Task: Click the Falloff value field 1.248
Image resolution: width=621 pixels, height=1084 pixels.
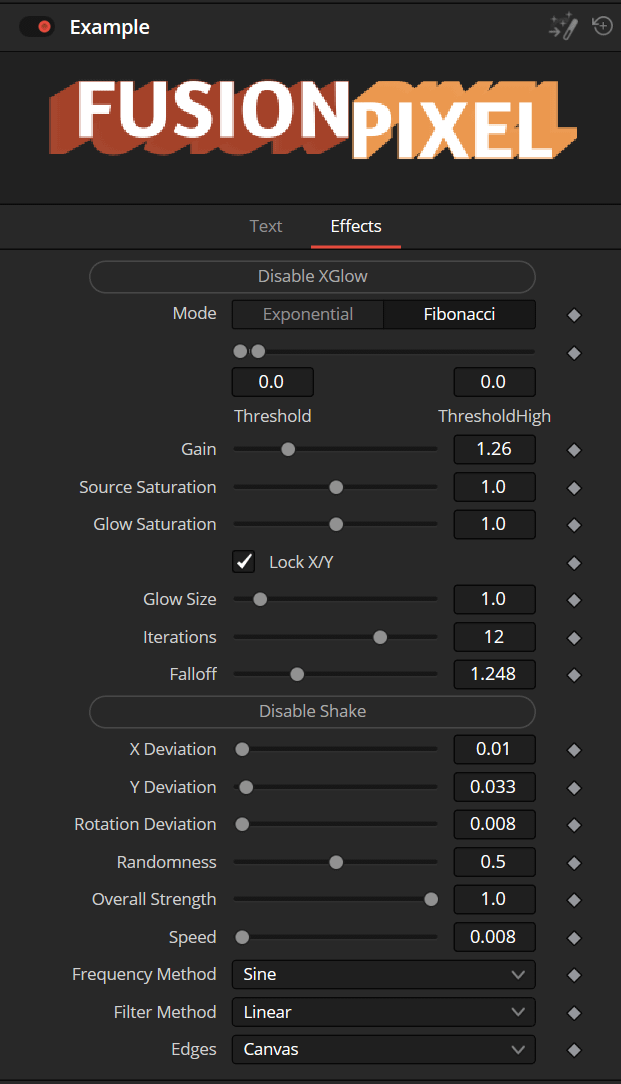Action: click(494, 674)
